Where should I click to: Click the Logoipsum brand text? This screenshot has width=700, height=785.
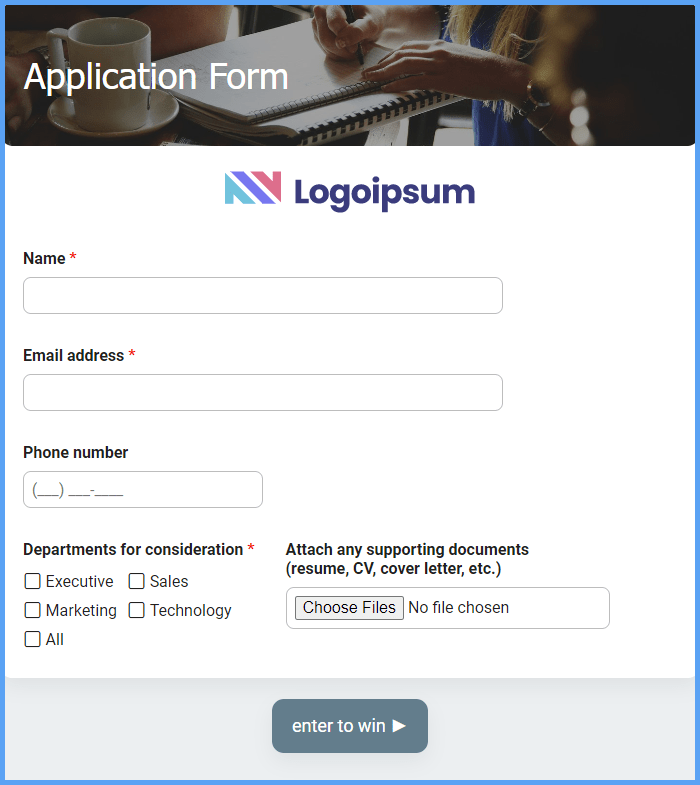pos(385,193)
